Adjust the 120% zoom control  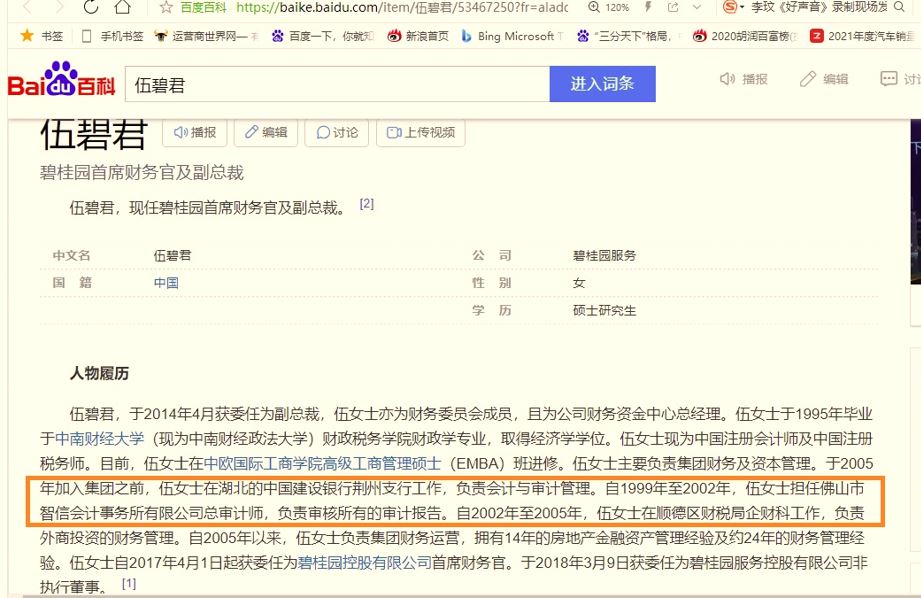613,9
